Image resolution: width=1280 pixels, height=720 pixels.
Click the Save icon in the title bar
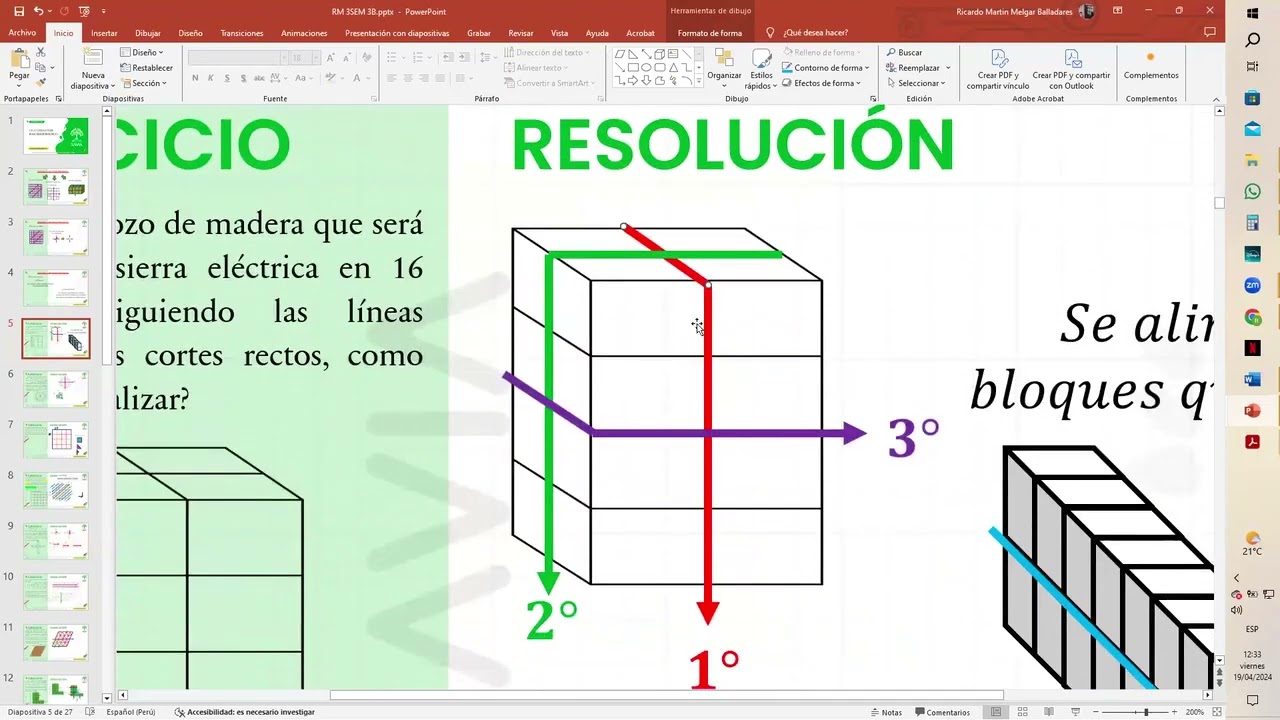point(18,11)
